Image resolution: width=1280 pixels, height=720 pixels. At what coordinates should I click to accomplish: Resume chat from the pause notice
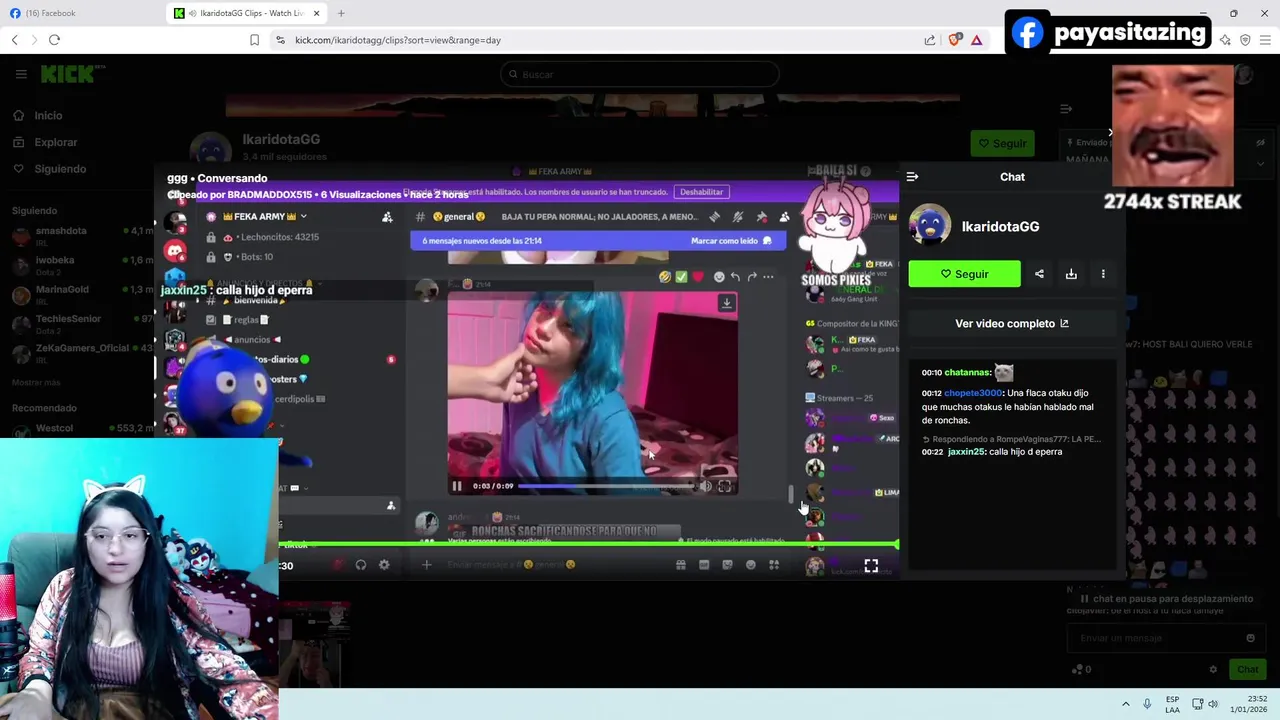click(x=1167, y=598)
